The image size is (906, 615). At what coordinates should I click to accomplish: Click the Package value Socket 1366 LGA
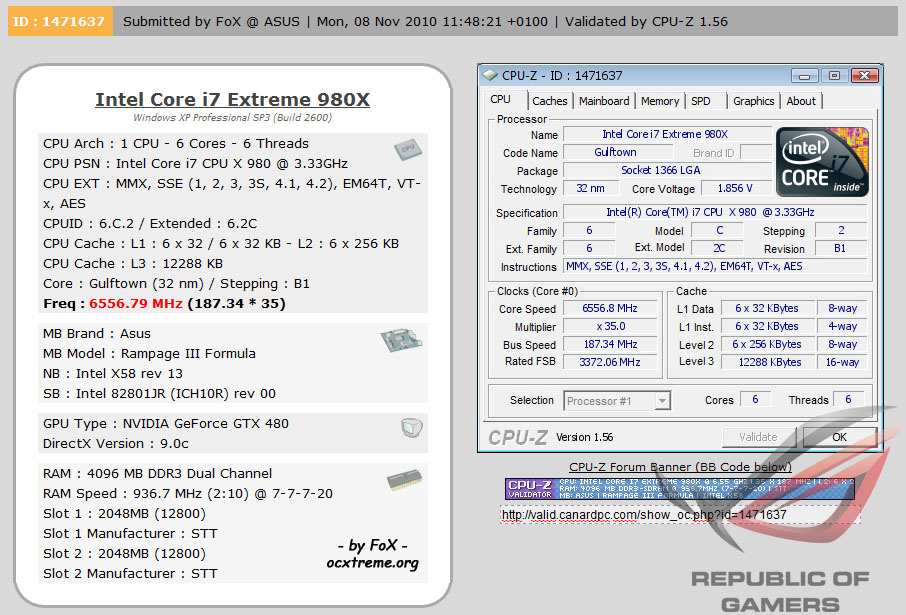(666, 170)
